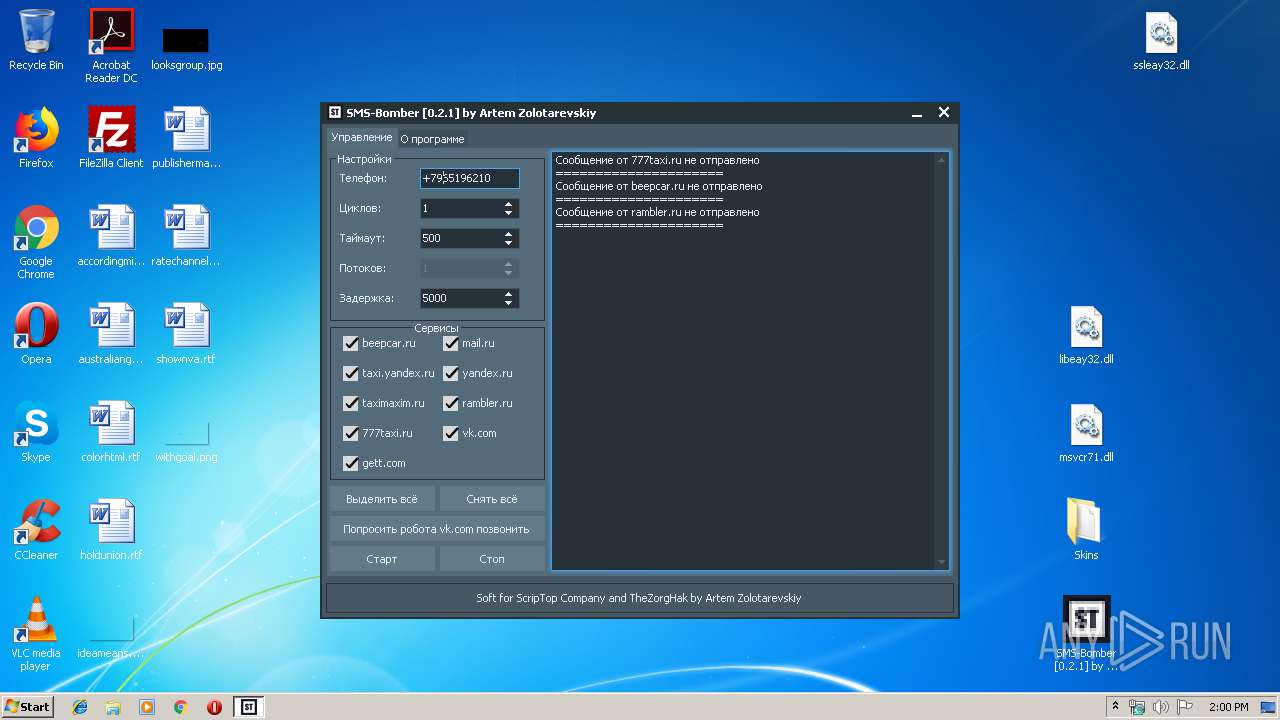The width and height of the screenshot is (1280, 720).
Task: Uncheck 777taxi.ru service
Action: click(x=351, y=433)
